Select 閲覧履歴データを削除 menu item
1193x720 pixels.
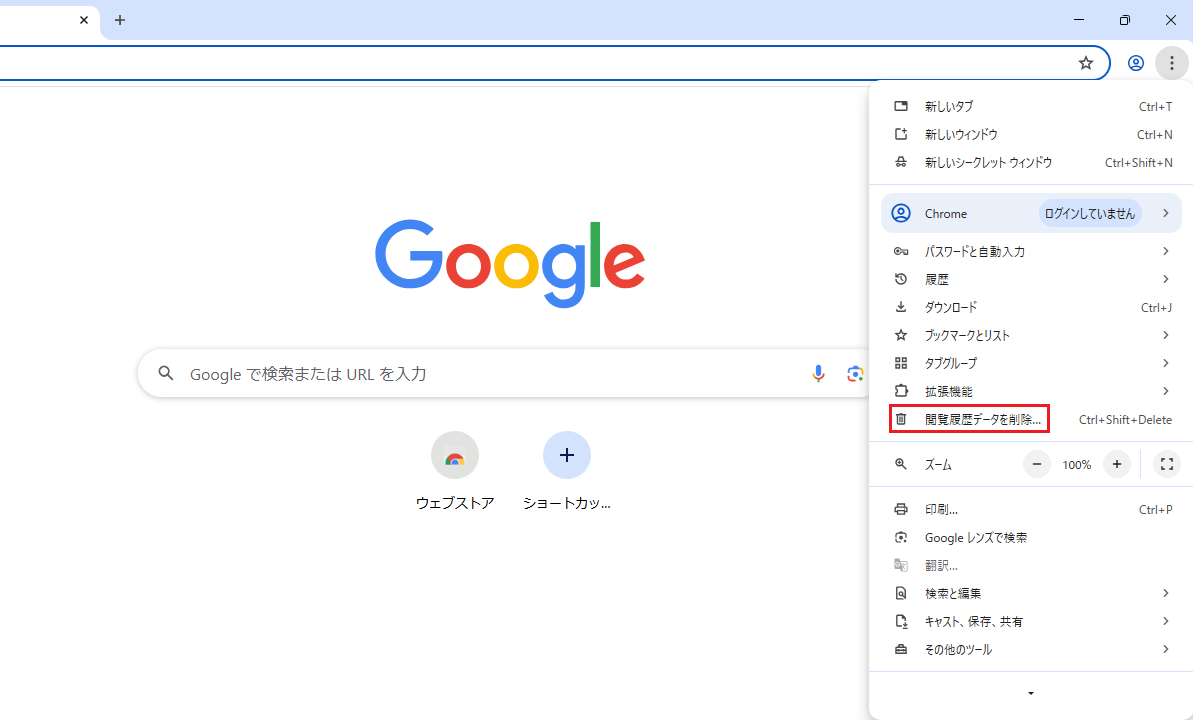click(x=982, y=420)
